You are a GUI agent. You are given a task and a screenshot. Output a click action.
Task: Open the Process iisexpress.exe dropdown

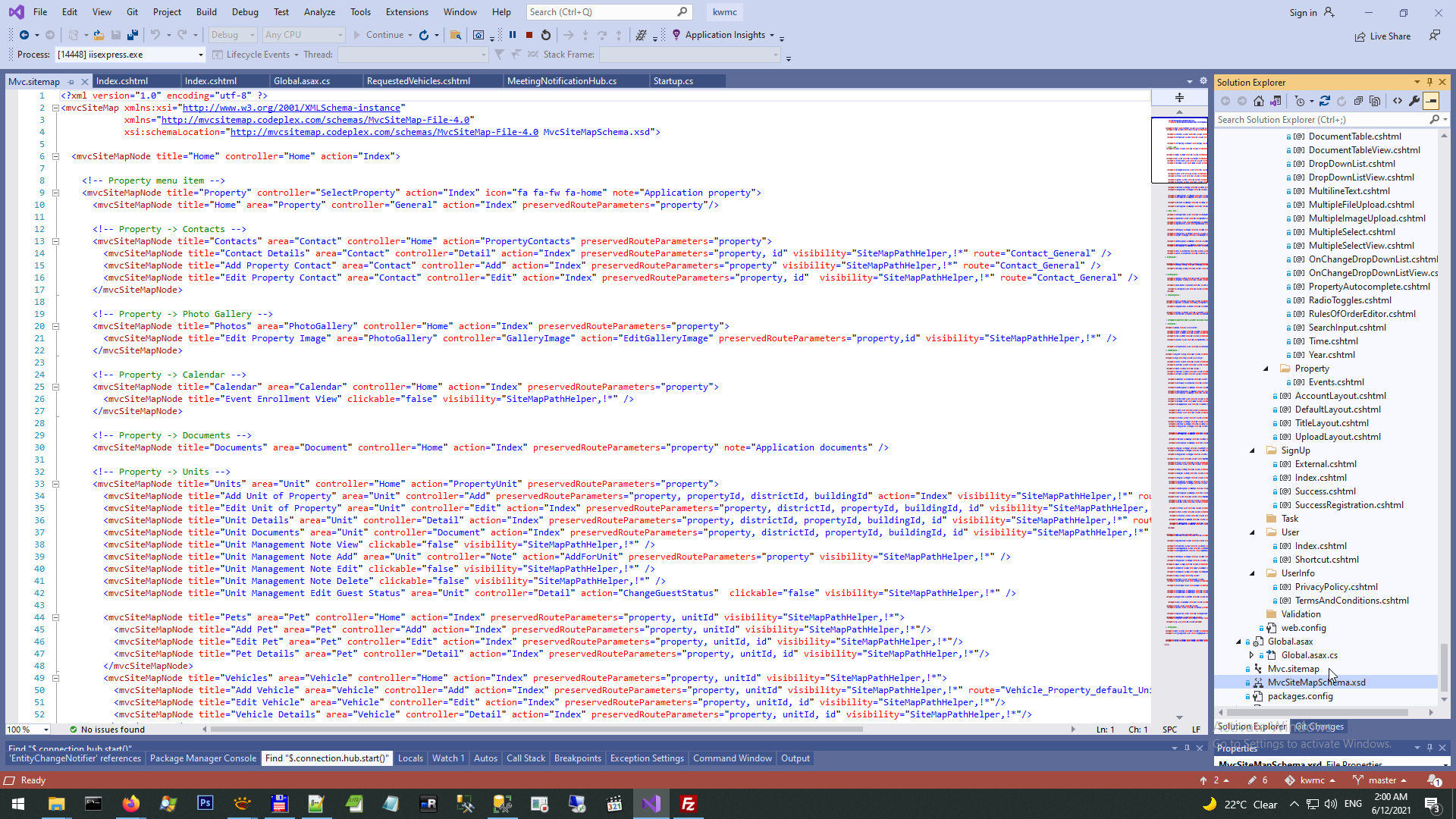pos(200,55)
